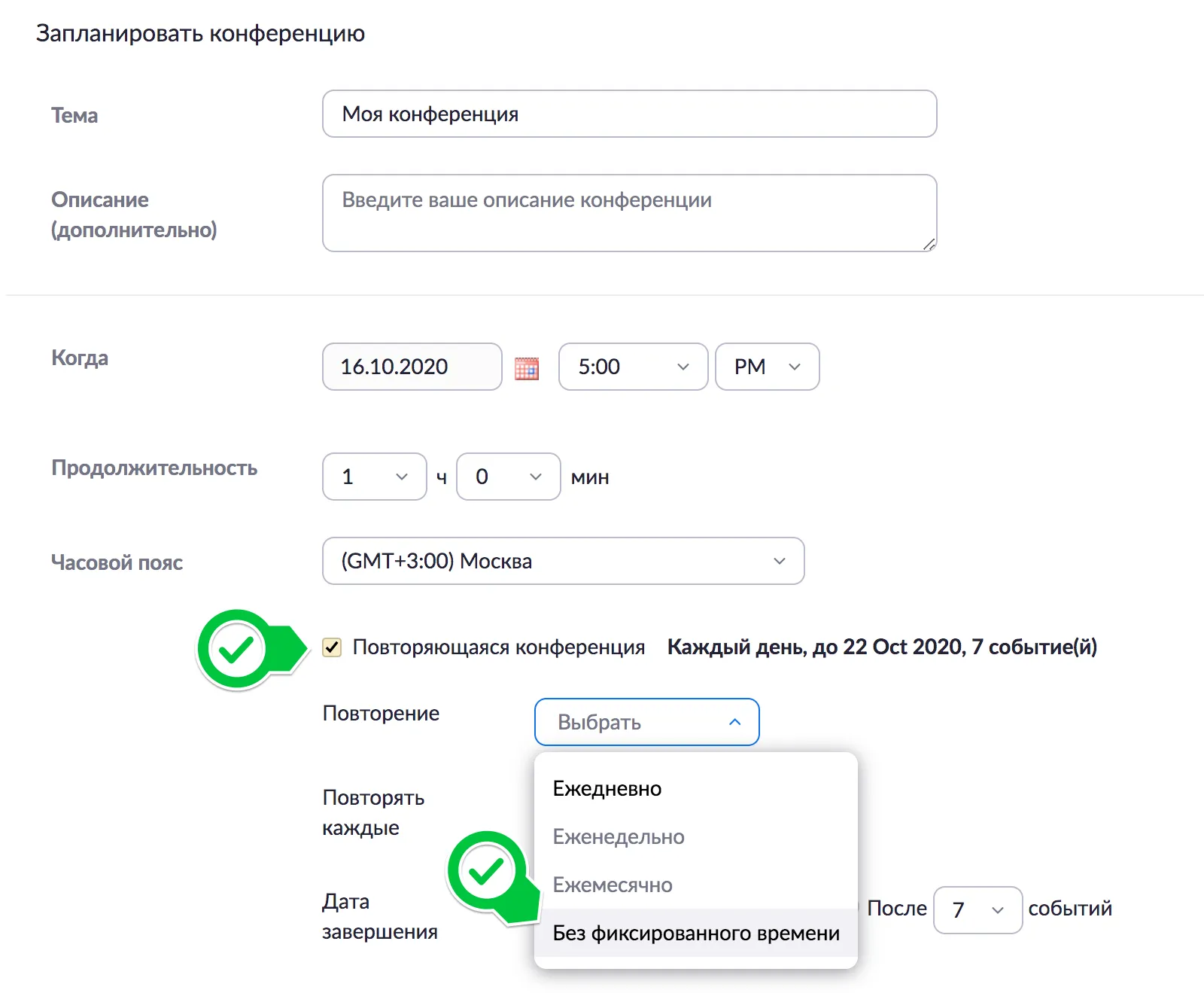This screenshot has width=1204, height=993.
Task: Select Ежедневно from recurrence list
Action: 607,788
